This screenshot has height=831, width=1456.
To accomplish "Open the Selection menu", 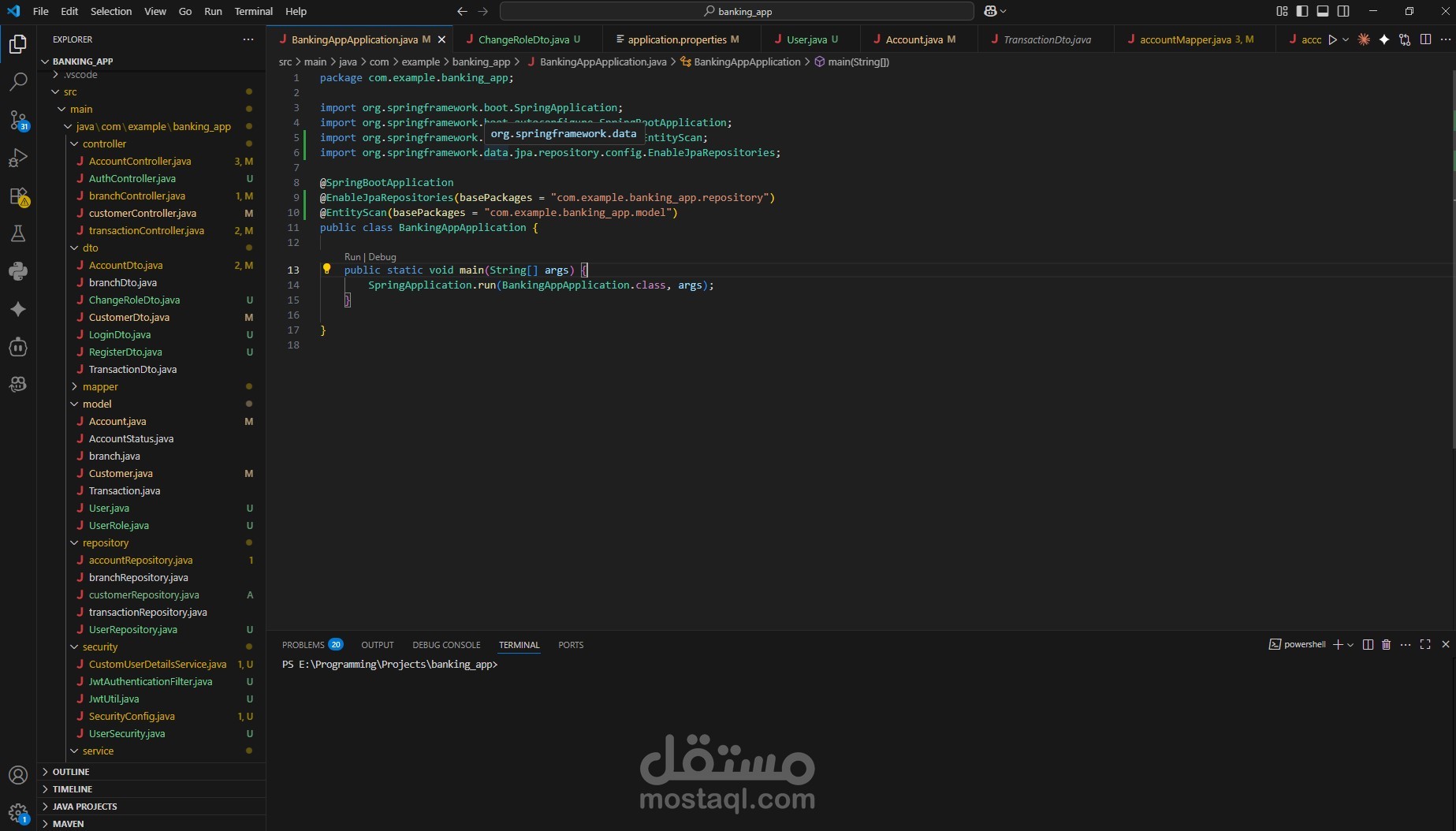I will point(111,11).
